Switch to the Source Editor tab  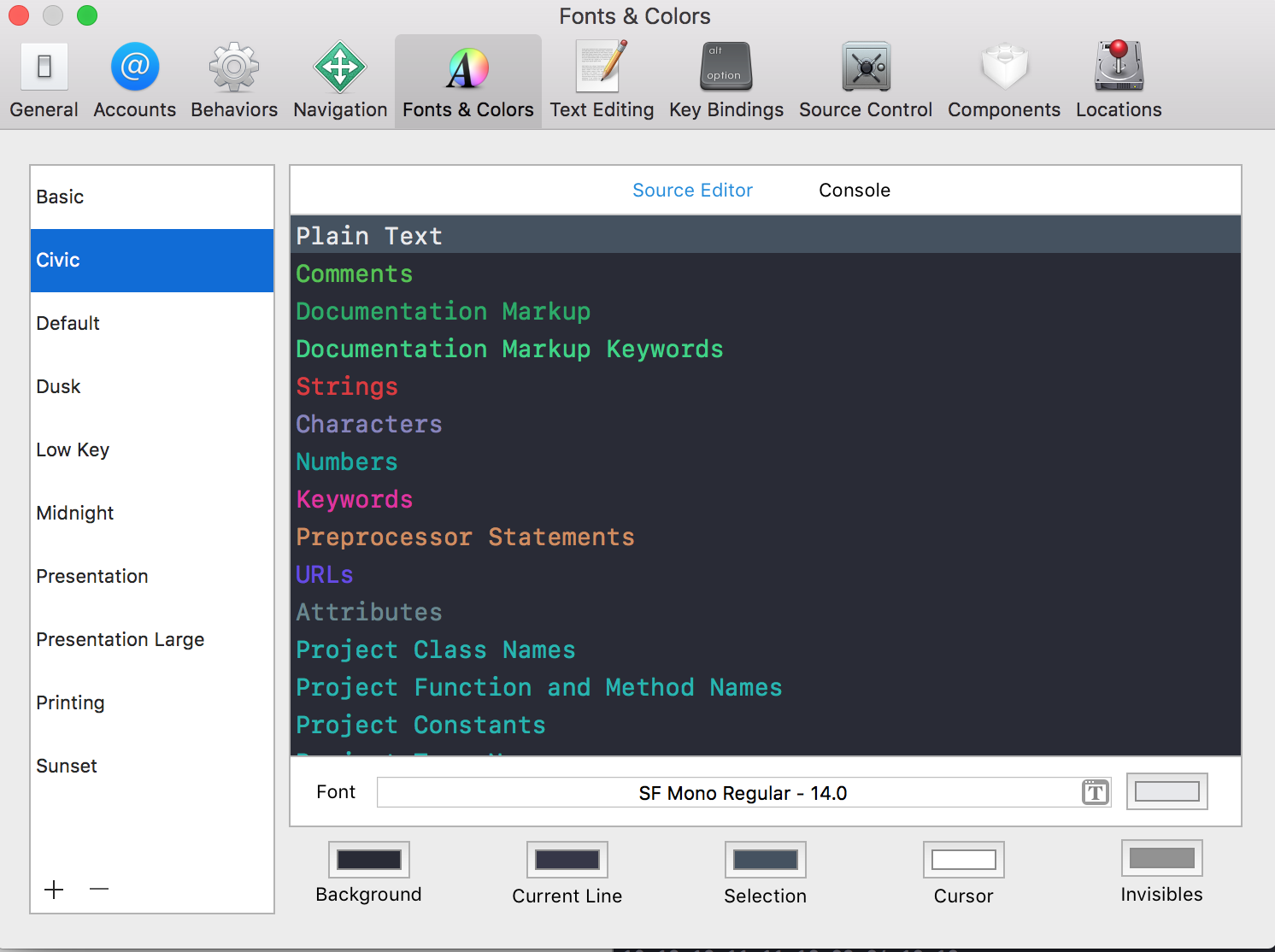pyautogui.click(x=692, y=191)
